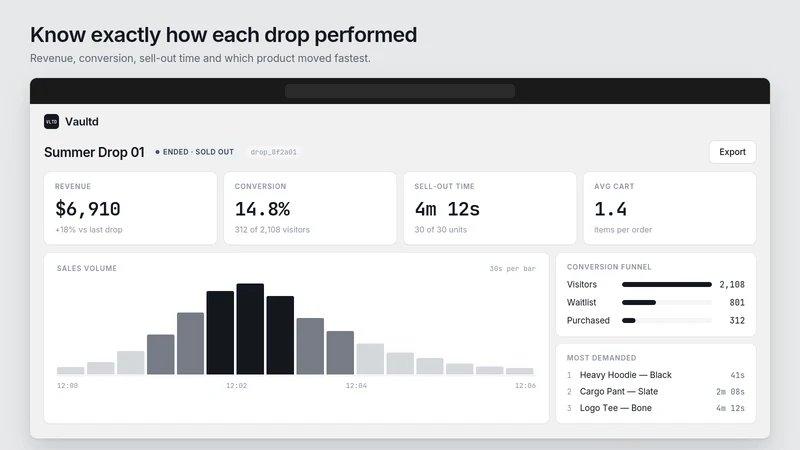Click the Export button

click(x=732, y=152)
